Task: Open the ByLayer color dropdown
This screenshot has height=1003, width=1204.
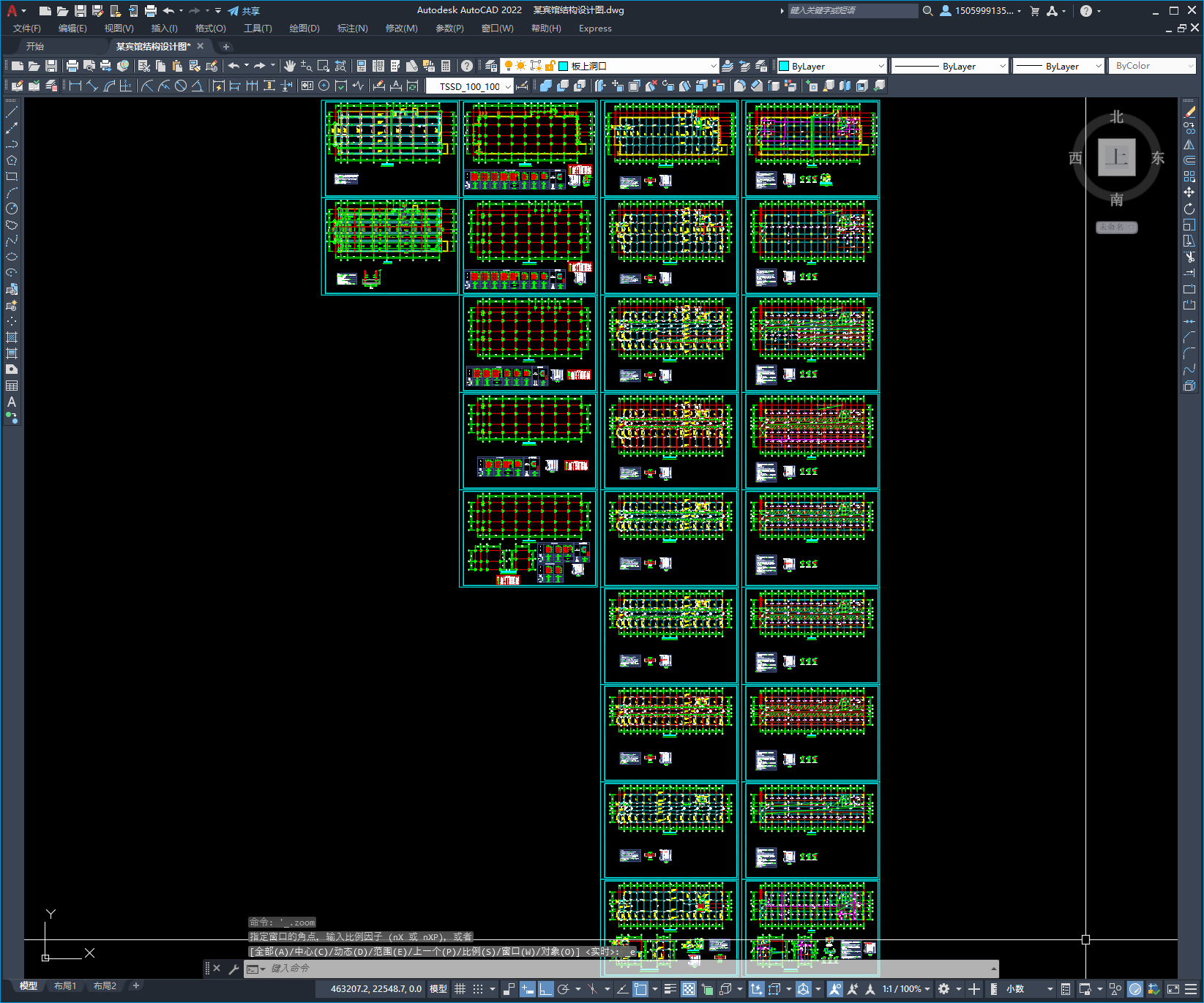Action: pos(831,66)
